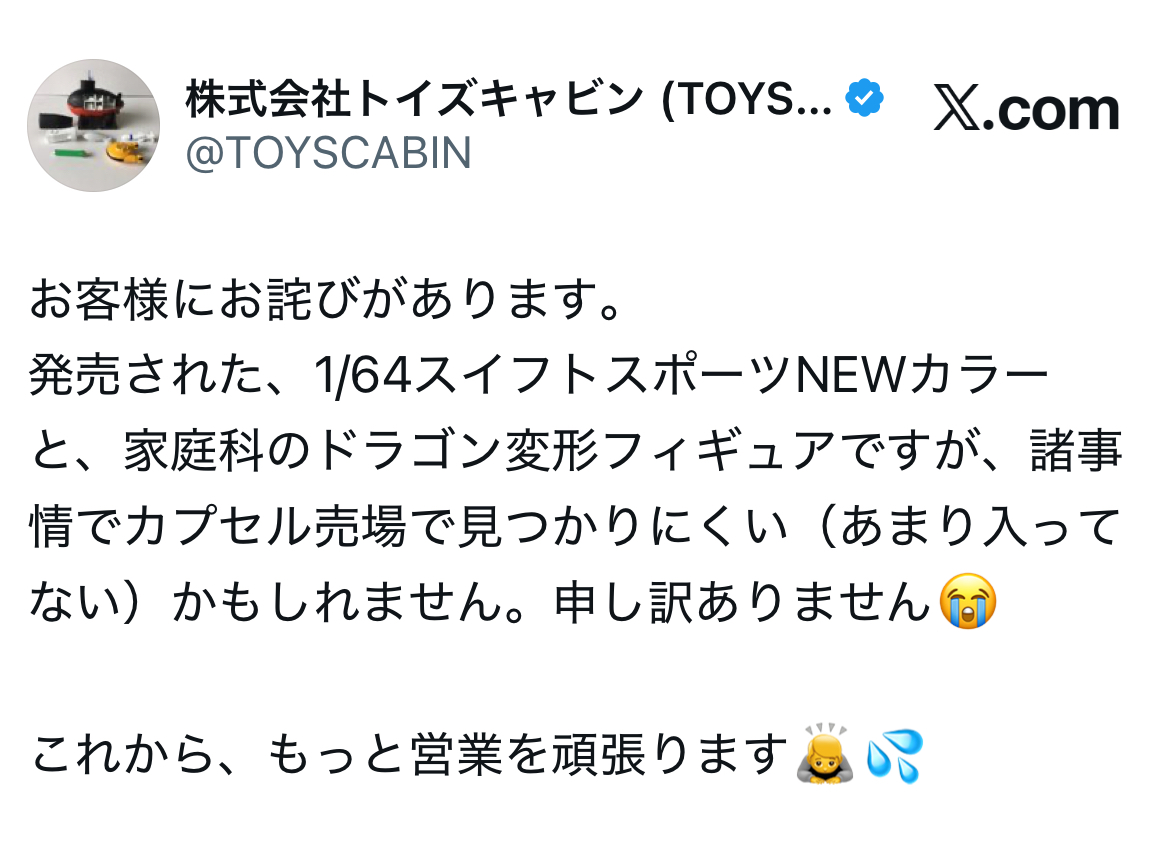Click the blue sweat droplets emoji

tap(895, 755)
